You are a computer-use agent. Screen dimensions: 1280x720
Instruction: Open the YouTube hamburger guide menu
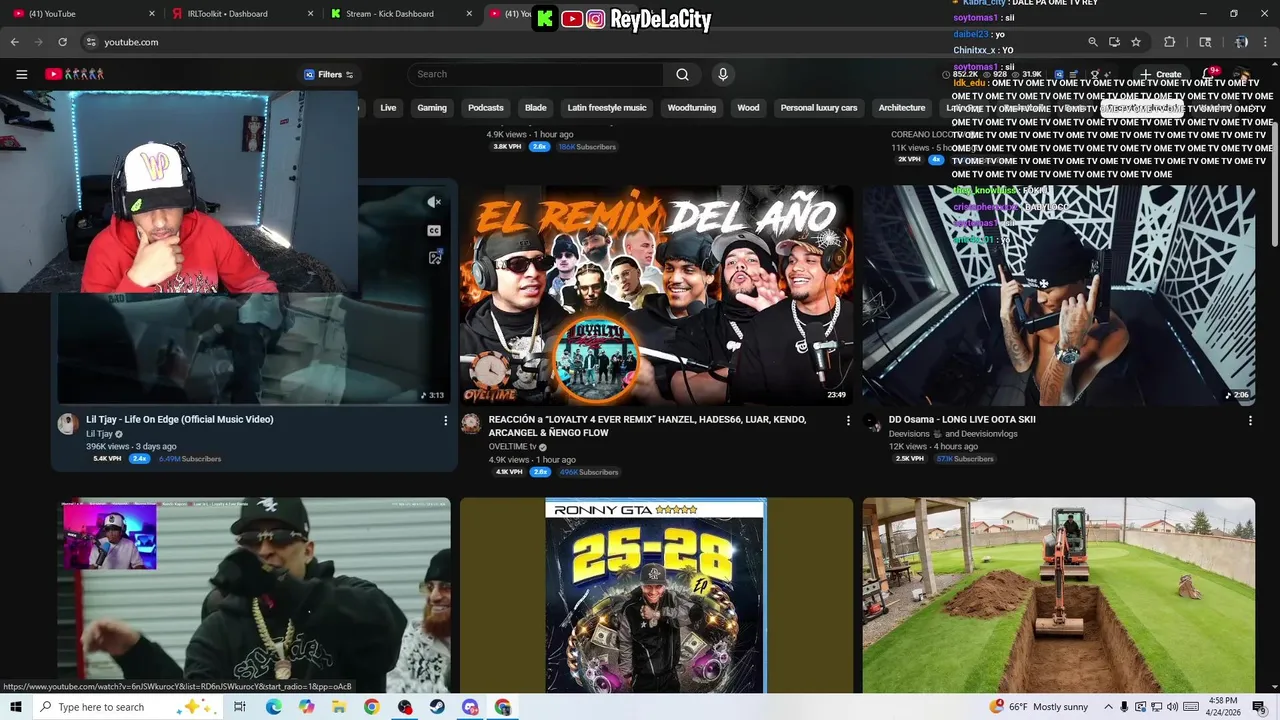click(x=21, y=74)
